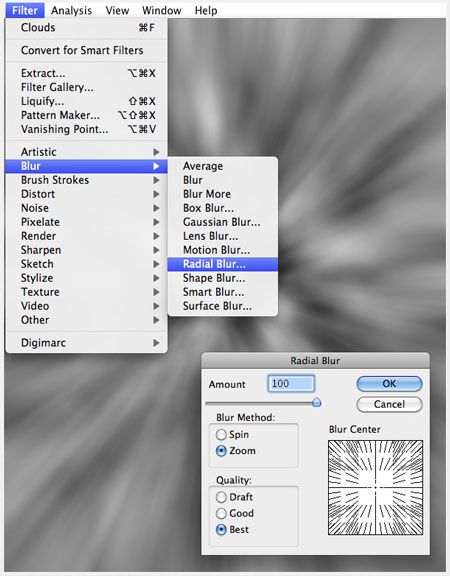Choose Good quality option
The image size is (450, 576).
[x=221, y=513]
